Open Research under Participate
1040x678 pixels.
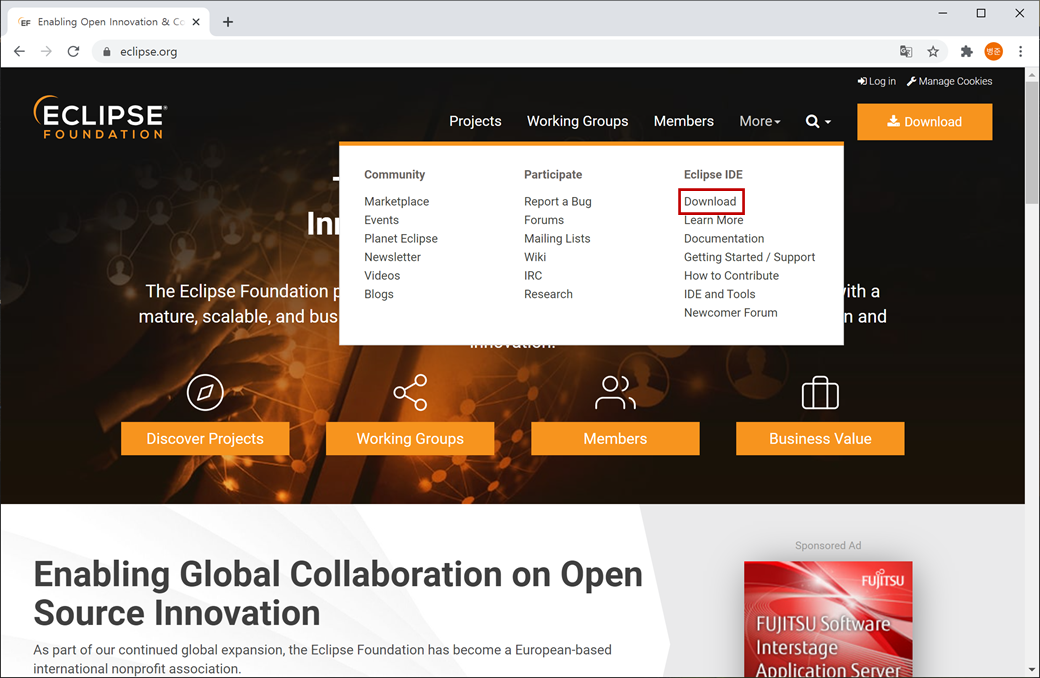[548, 294]
